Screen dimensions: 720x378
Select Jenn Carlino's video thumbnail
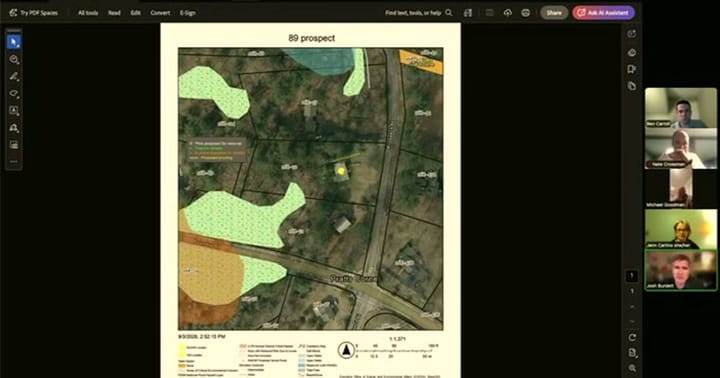pos(681,229)
